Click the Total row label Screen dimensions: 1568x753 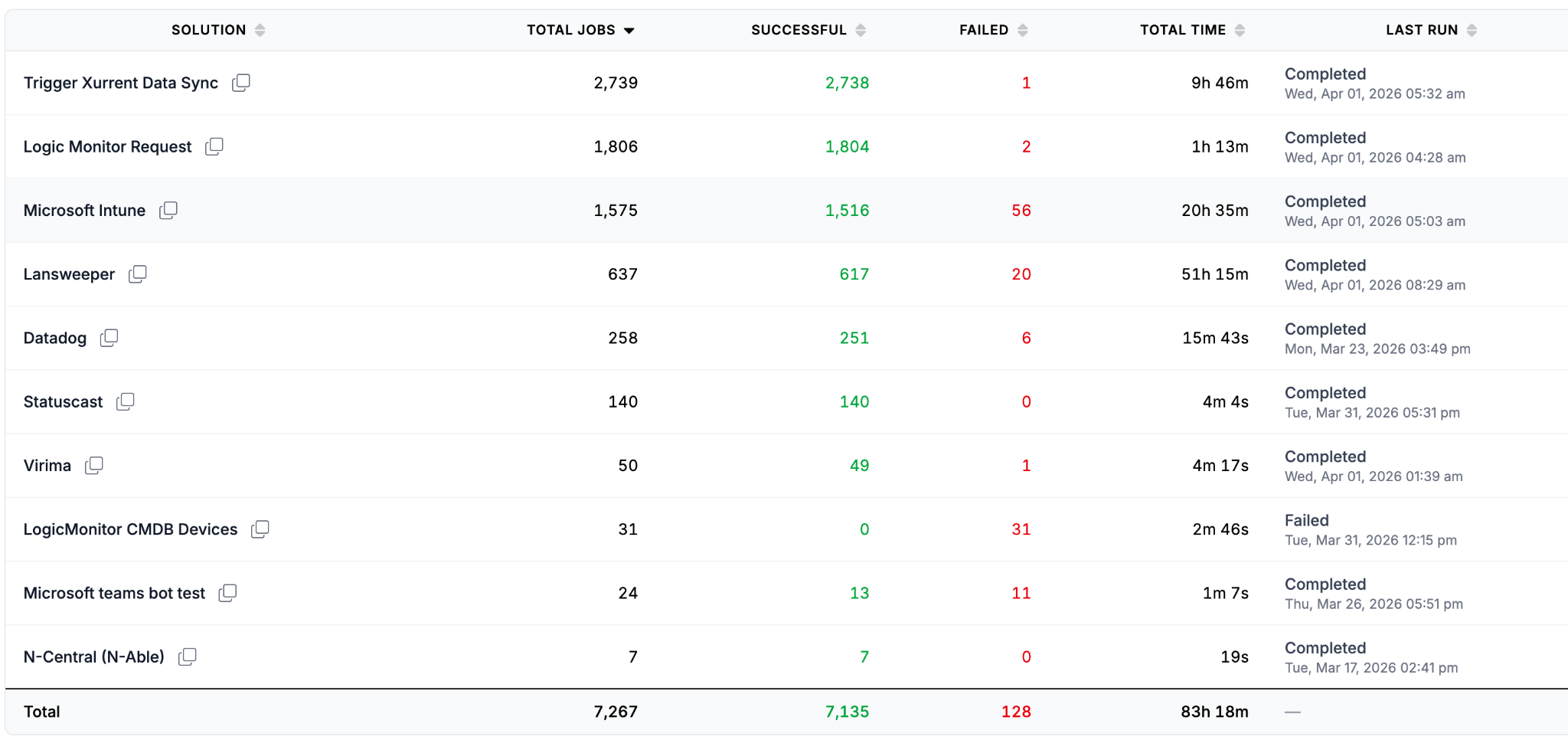[x=41, y=712]
